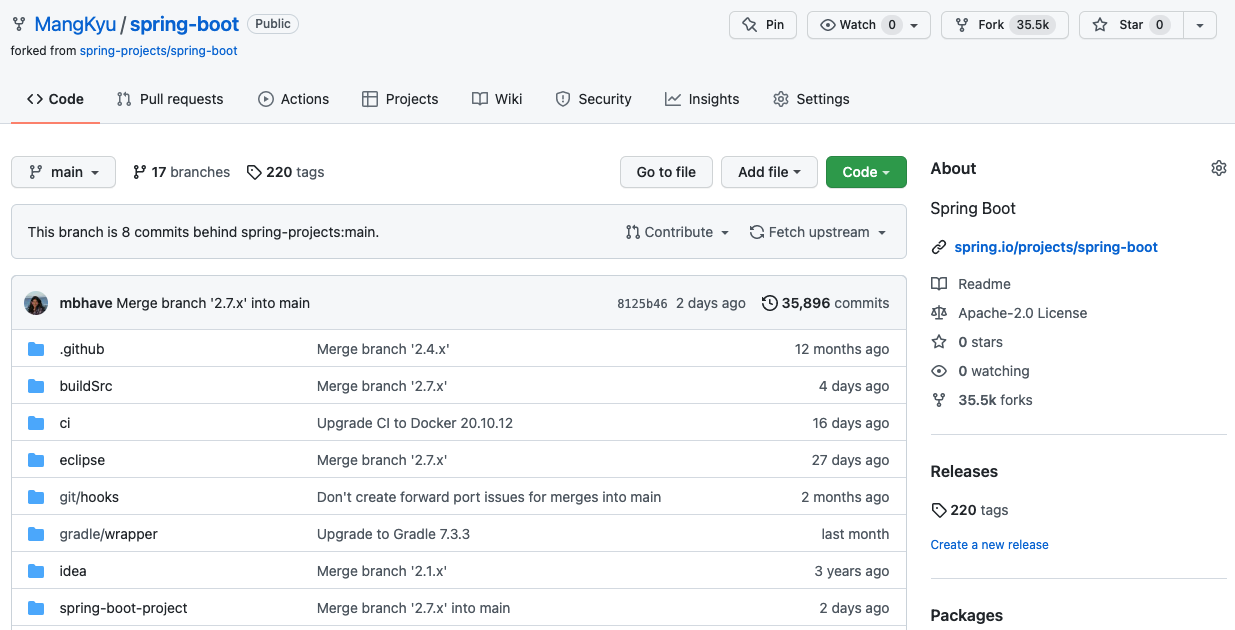Image resolution: width=1235 pixels, height=630 pixels.
Task: Click the repo fork icon beside MangKyu
Action: pos(18,25)
